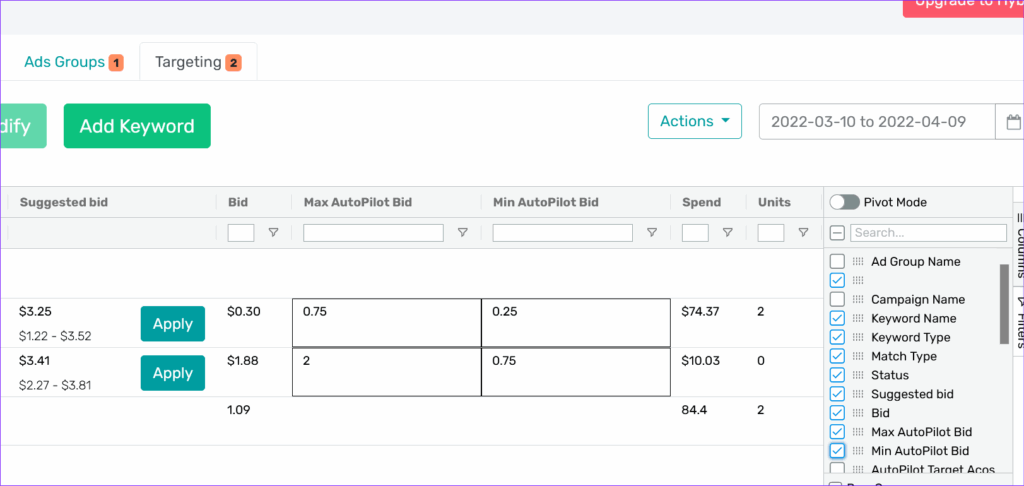Uncheck the Status column checkbox

[837, 375]
